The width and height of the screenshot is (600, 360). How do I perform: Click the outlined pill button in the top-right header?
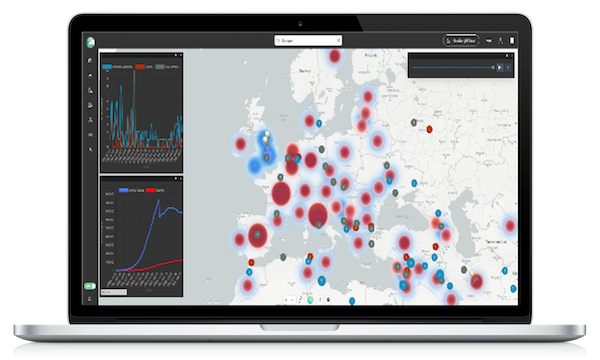click(x=461, y=41)
